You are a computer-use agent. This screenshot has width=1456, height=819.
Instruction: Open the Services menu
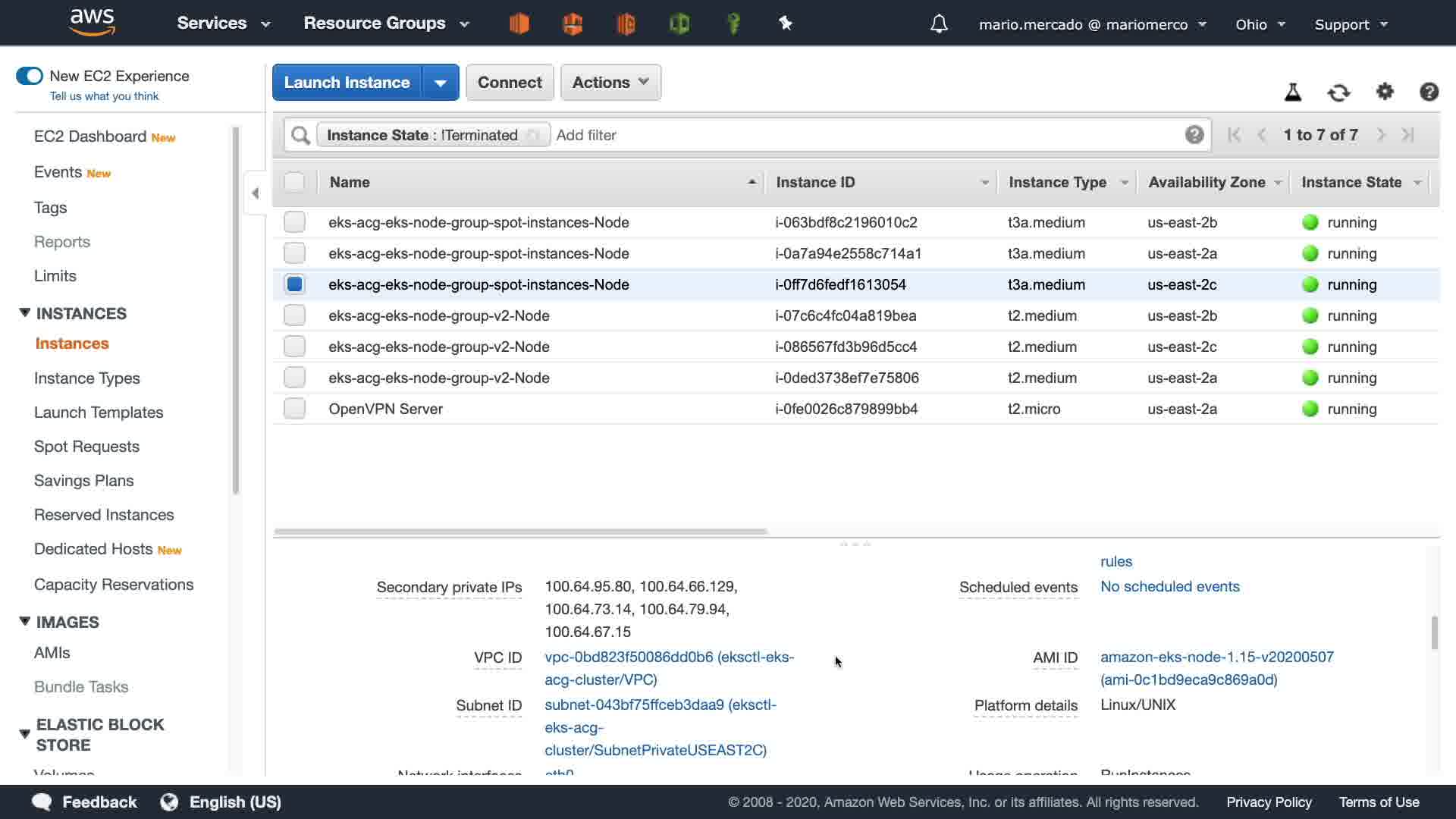coord(223,24)
